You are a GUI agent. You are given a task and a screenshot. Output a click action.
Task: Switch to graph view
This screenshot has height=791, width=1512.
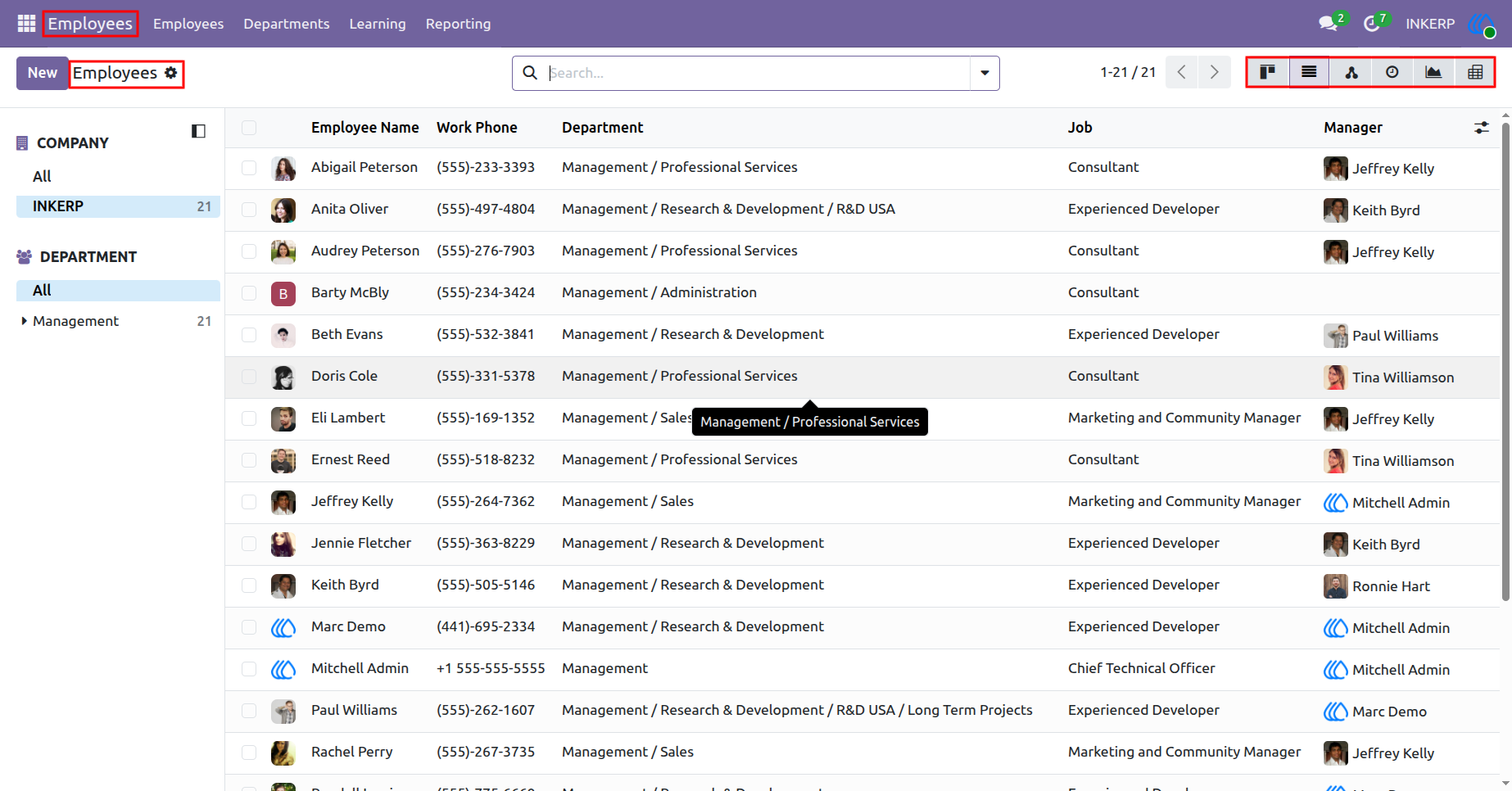click(x=1433, y=73)
